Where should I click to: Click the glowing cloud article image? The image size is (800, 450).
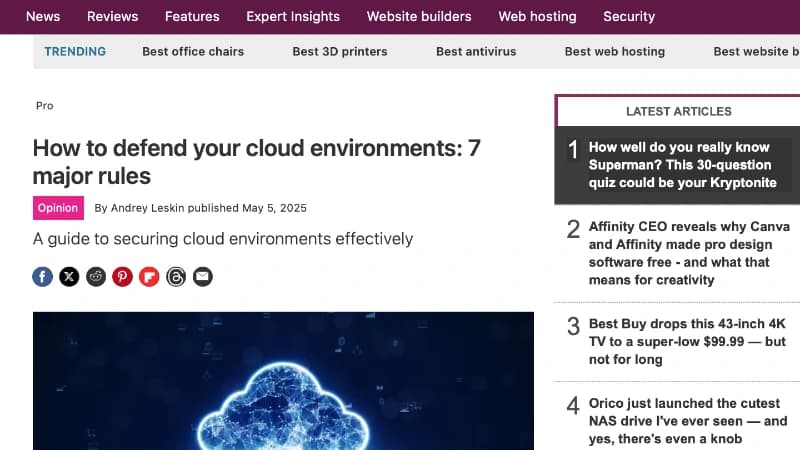coord(283,381)
